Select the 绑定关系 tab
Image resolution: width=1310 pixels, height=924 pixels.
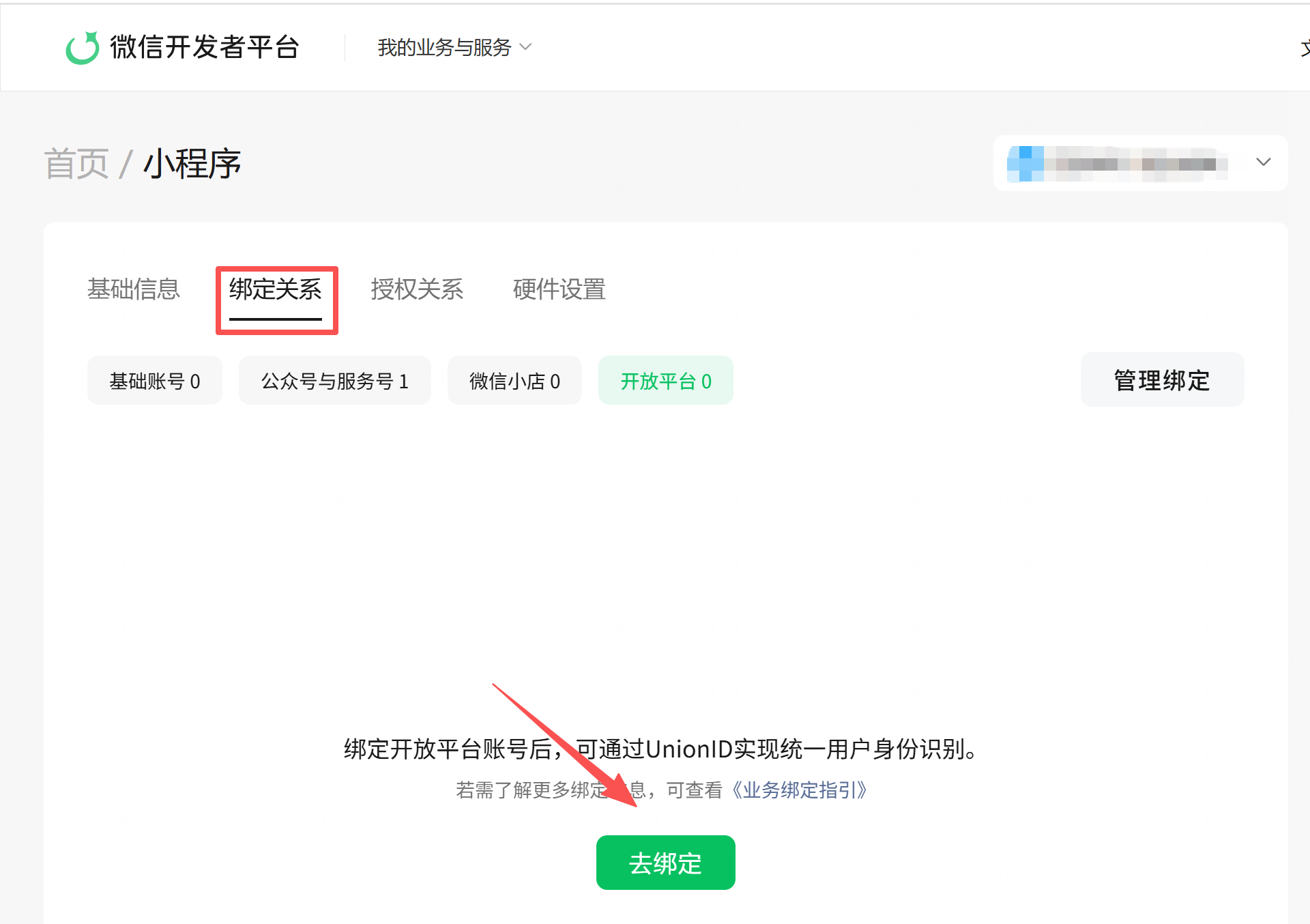click(276, 289)
